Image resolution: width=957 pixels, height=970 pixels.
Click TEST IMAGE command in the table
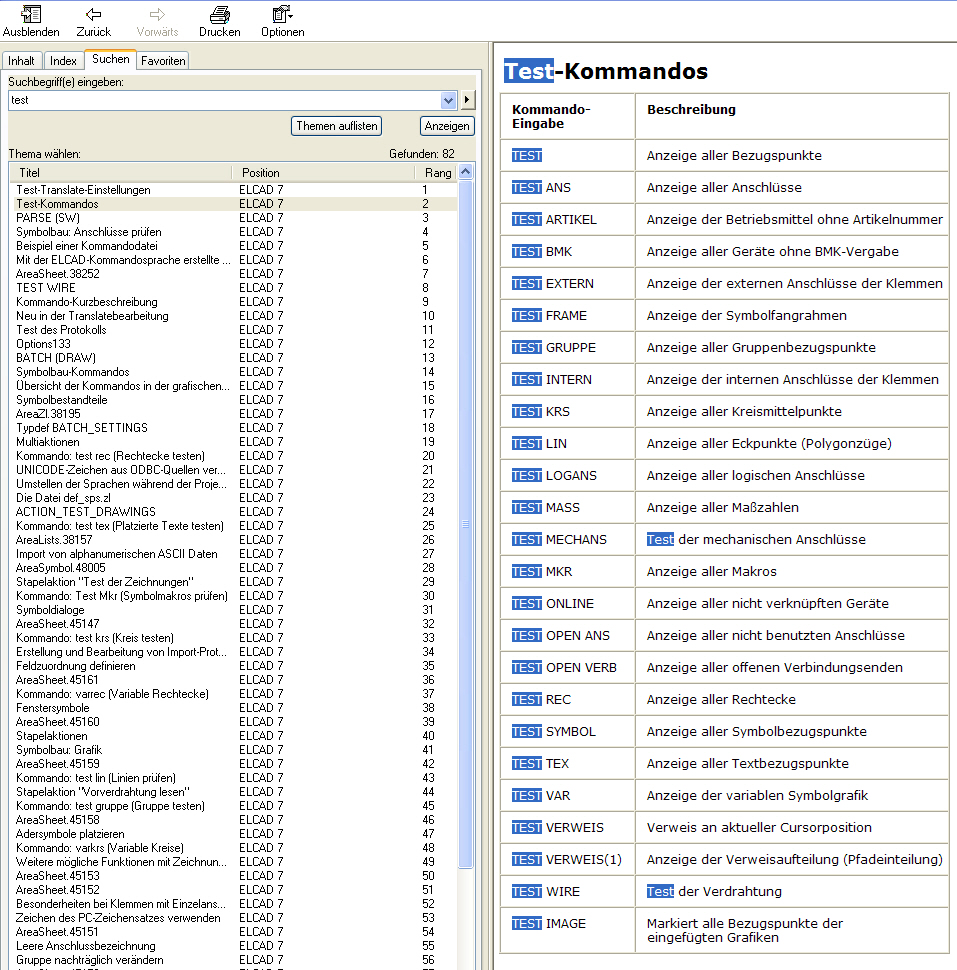(549, 924)
